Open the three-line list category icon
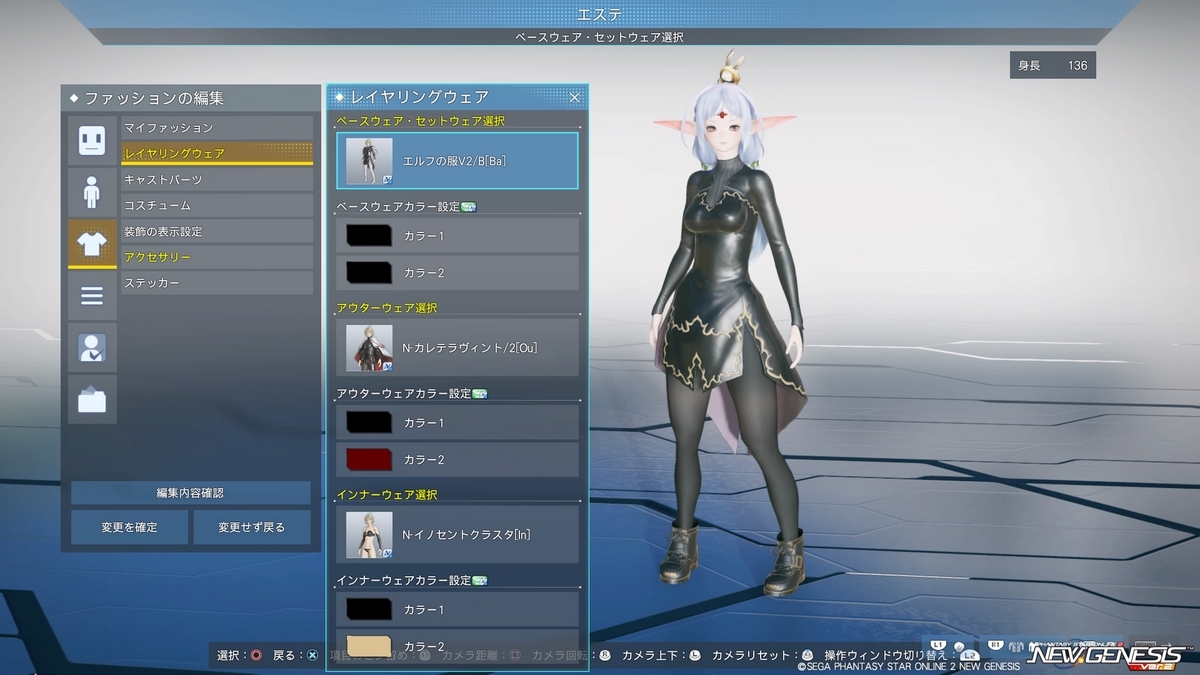This screenshot has height=675, width=1200. [92, 295]
